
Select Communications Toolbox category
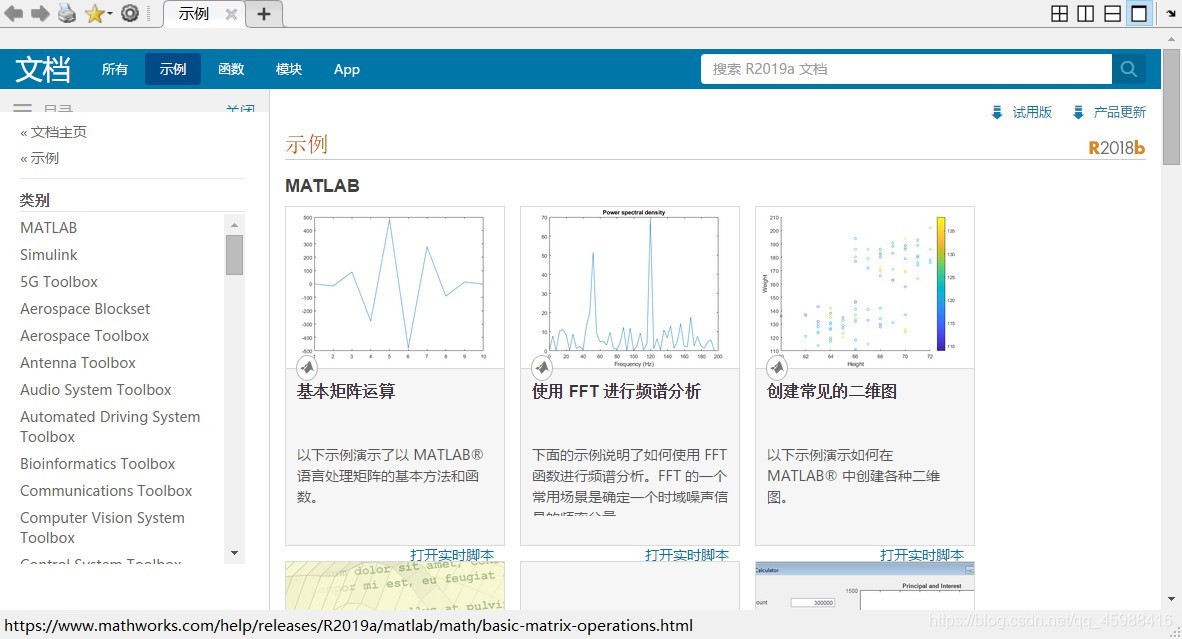106,491
